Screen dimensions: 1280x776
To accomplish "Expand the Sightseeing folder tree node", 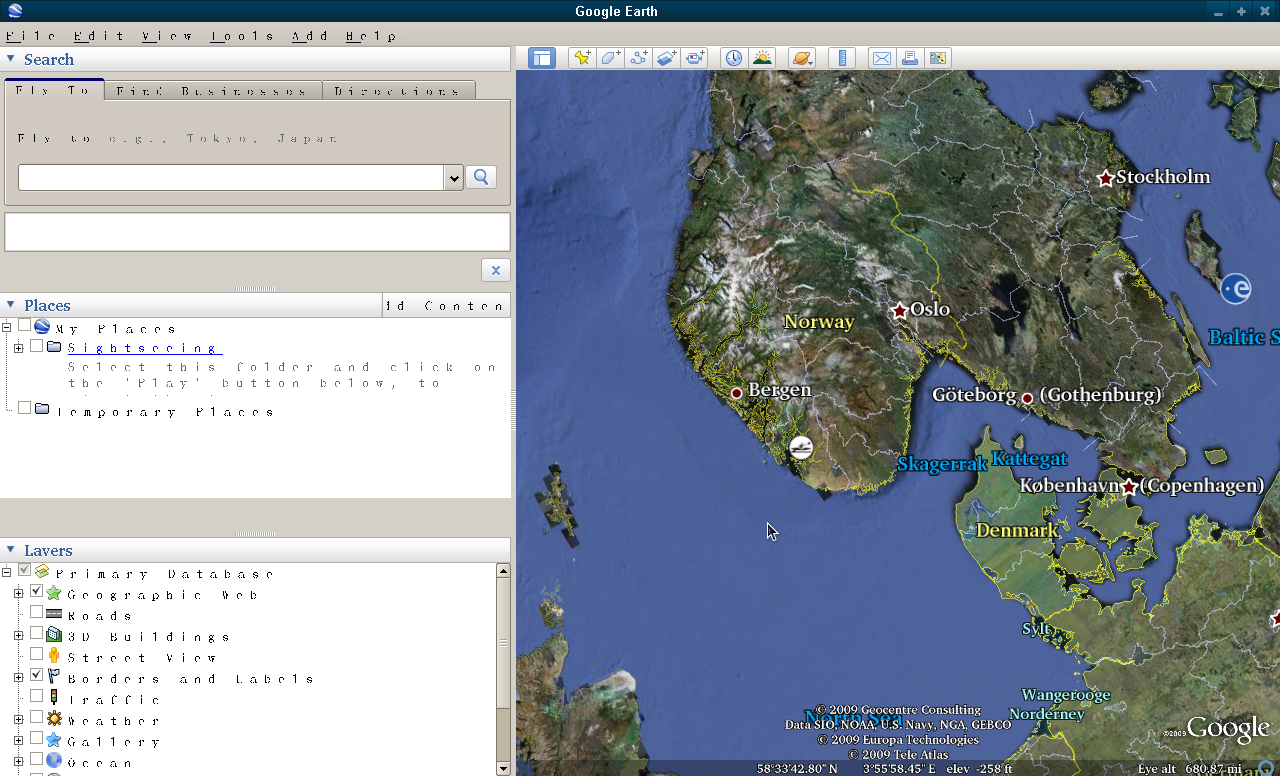I will pos(19,348).
